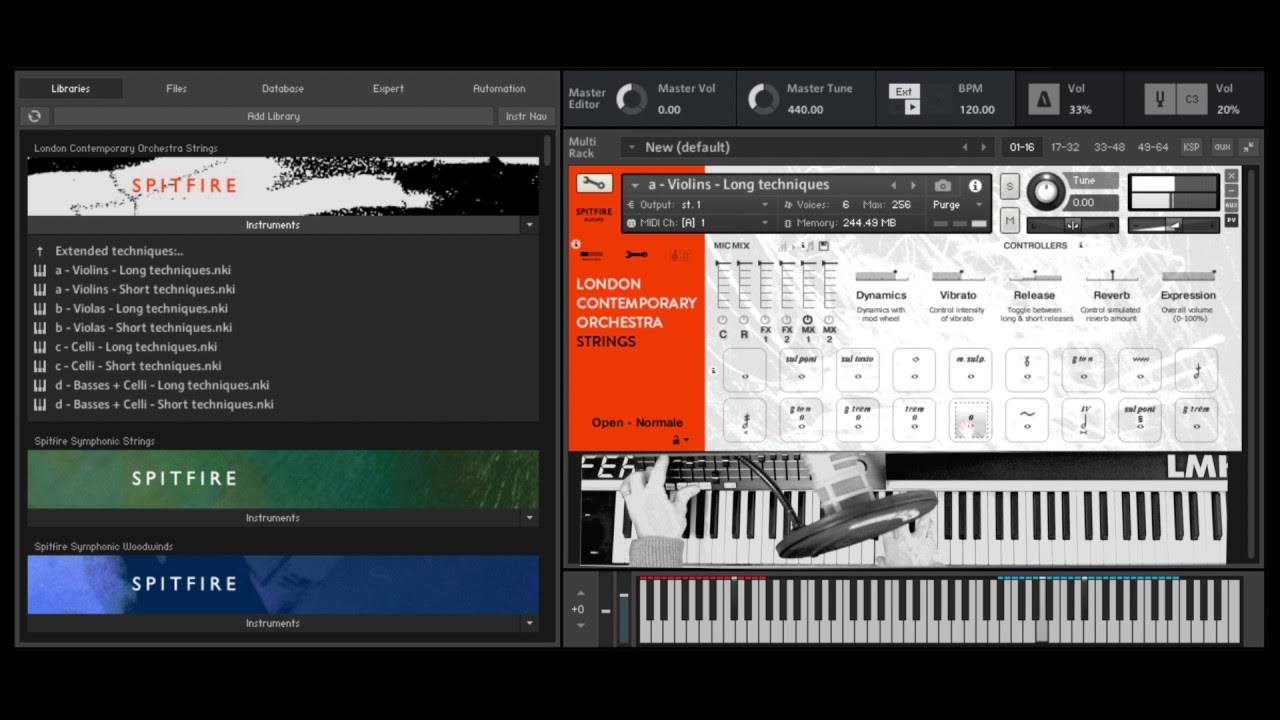Click the Instr Nav button
Image resolution: width=1280 pixels, height=720 pixels.
tap(526, 116)
